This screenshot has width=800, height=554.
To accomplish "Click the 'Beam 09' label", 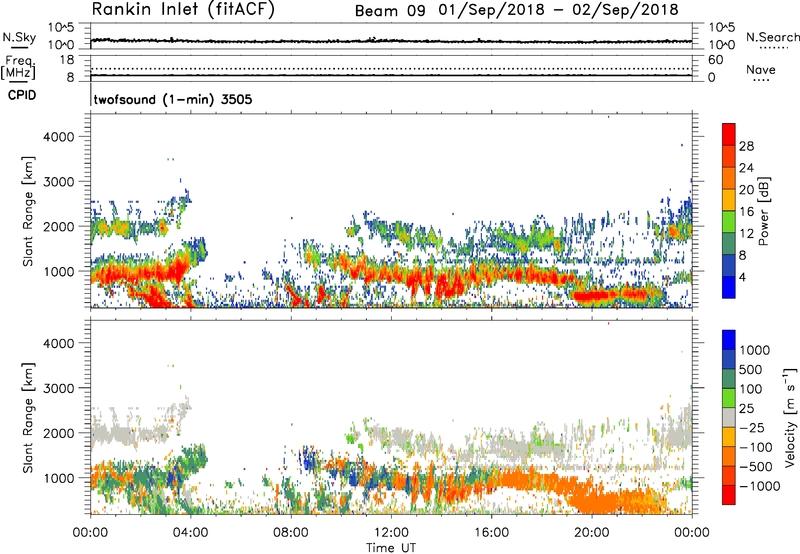I will (x=390, y=11).
